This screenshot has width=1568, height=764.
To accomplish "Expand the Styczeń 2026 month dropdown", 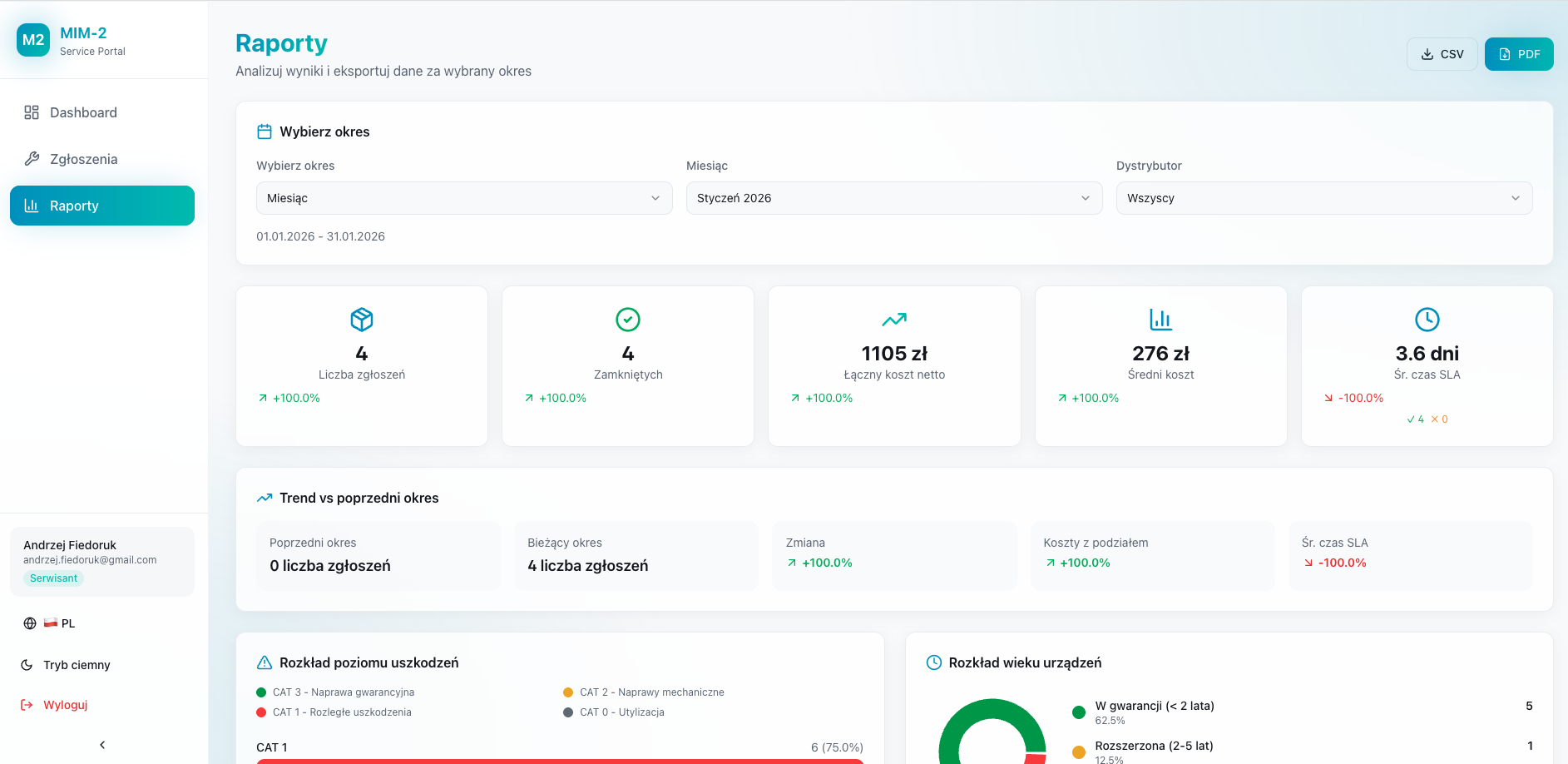I will (x=893, y=198).
